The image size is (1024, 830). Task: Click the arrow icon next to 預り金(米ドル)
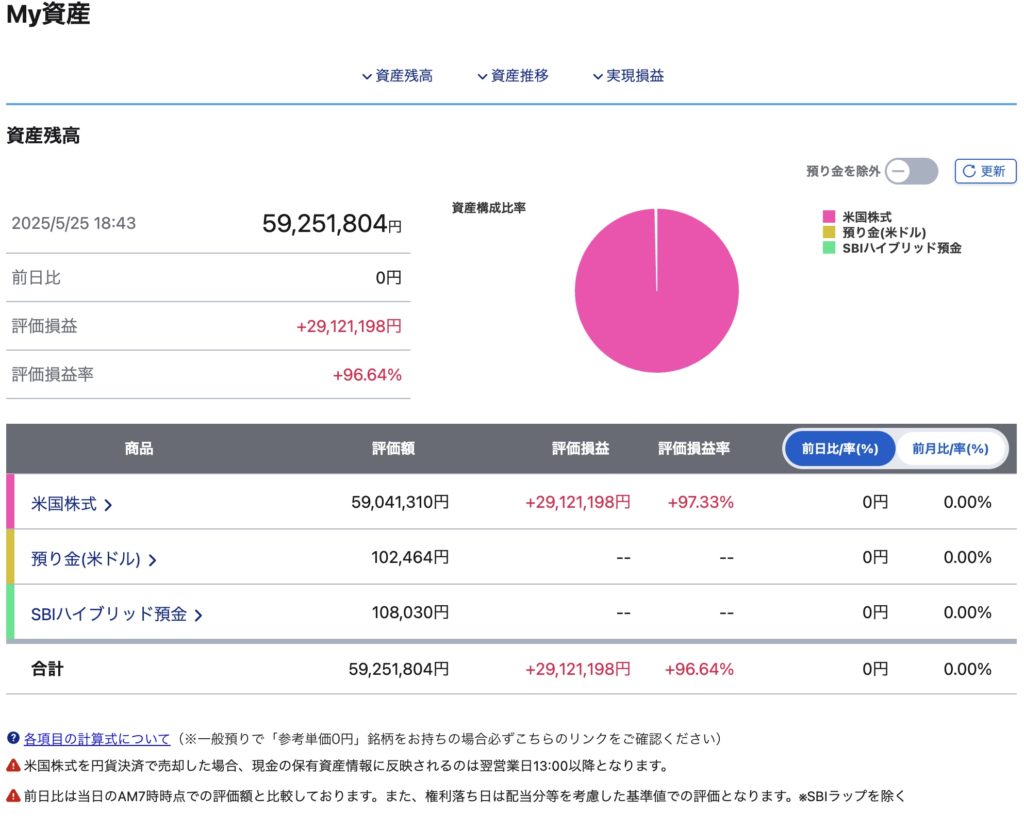[x=152, y=560]
